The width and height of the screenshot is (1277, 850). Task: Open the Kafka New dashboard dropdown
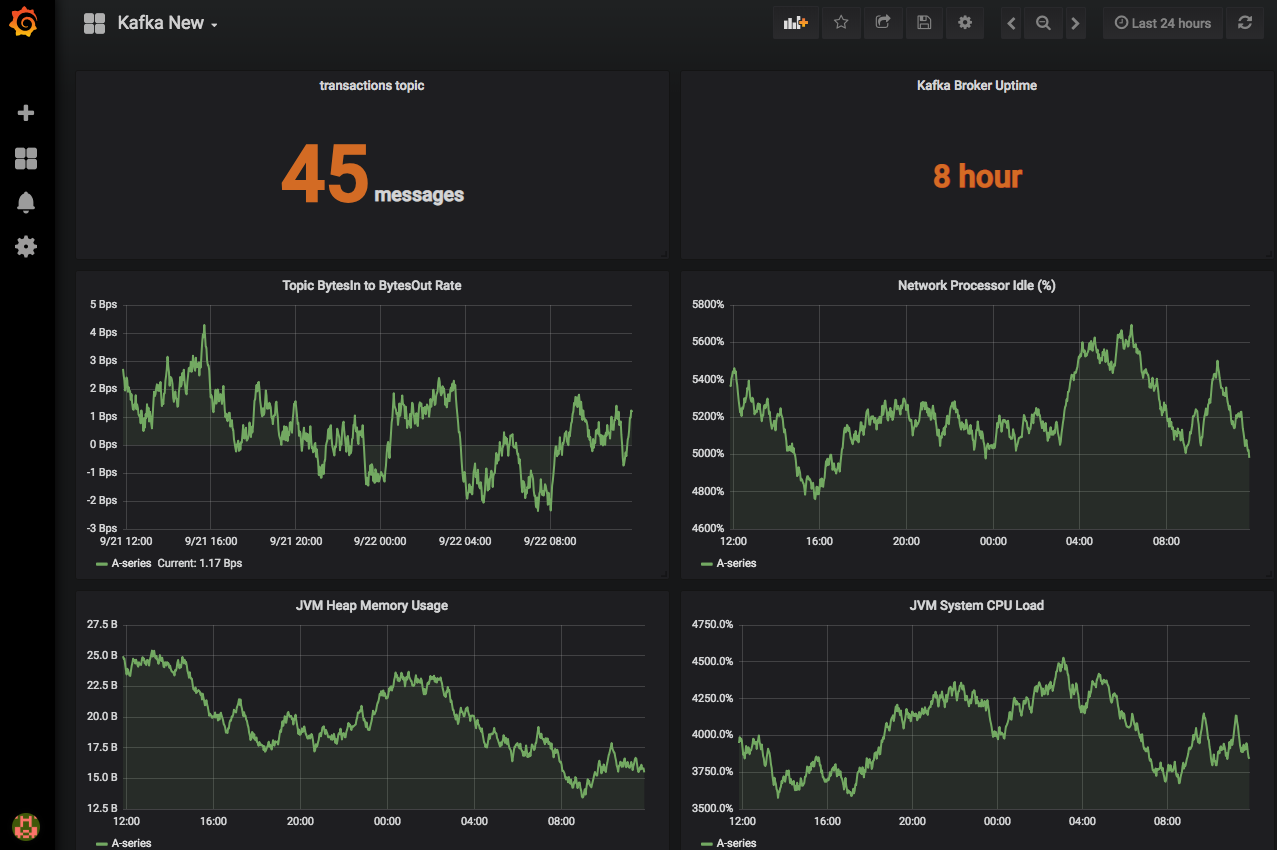tap(168, 23)
